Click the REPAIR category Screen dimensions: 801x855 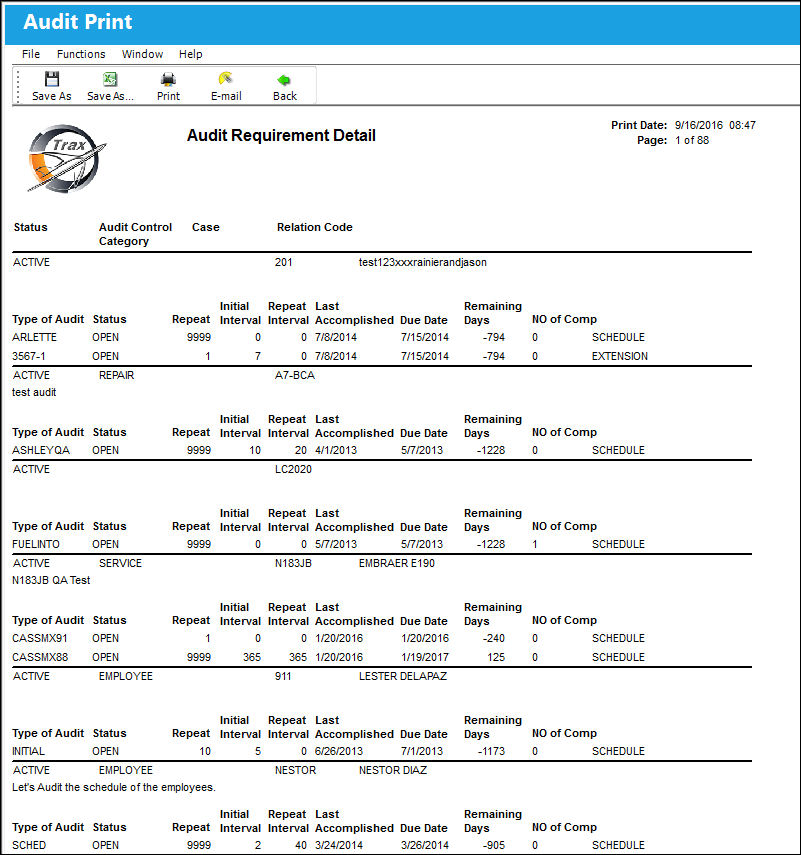(x=117, y=375)
